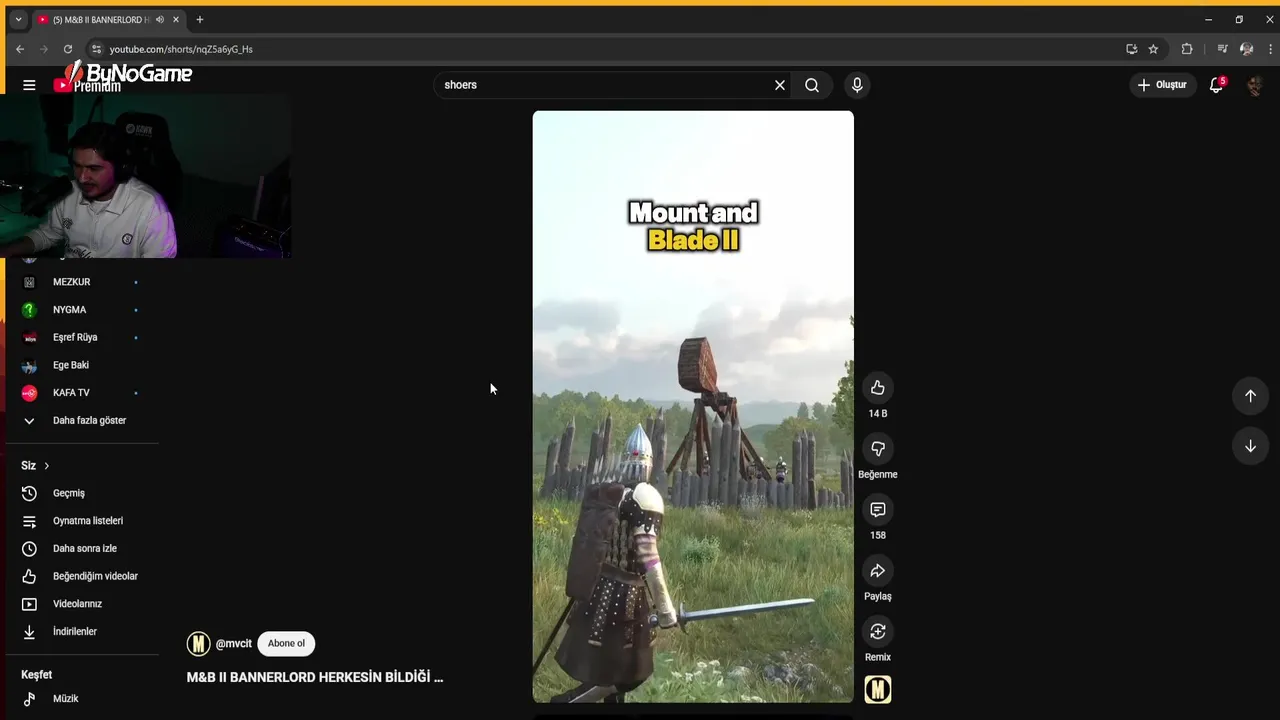1280x720 pixels.
Task: Go back in browser history
Action: pyautogui.click(x=20, y=49)
